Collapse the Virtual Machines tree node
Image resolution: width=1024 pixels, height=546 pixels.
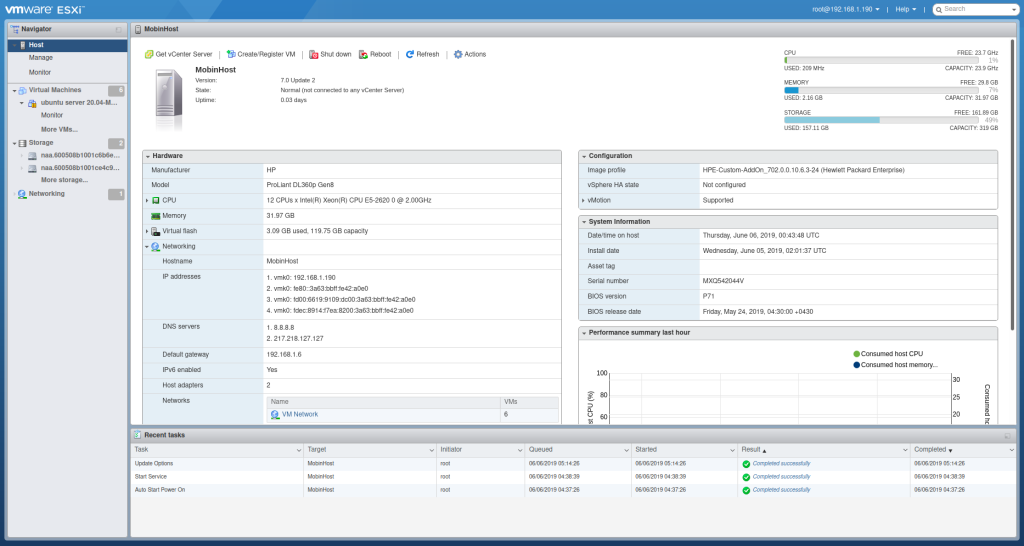[14, 91]
